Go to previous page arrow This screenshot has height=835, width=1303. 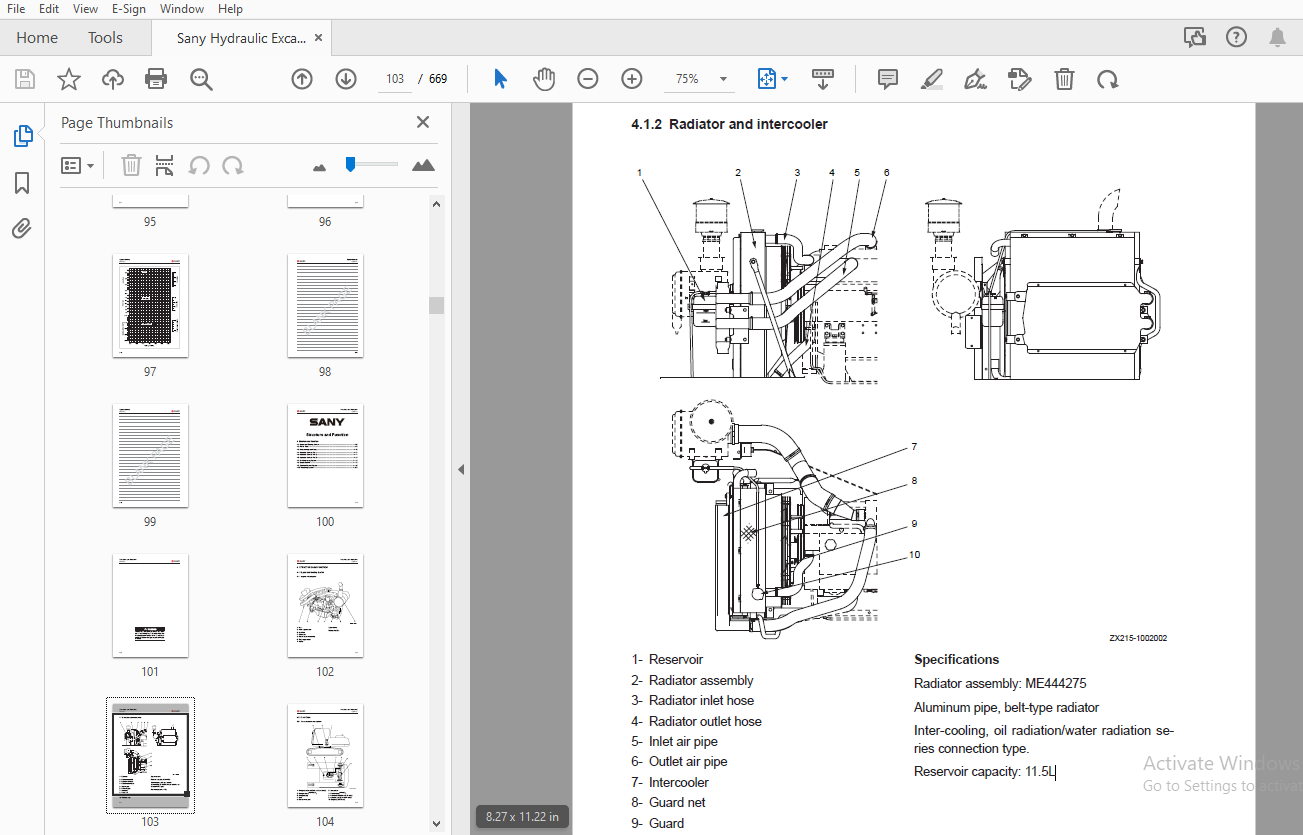tap(302, 79)
